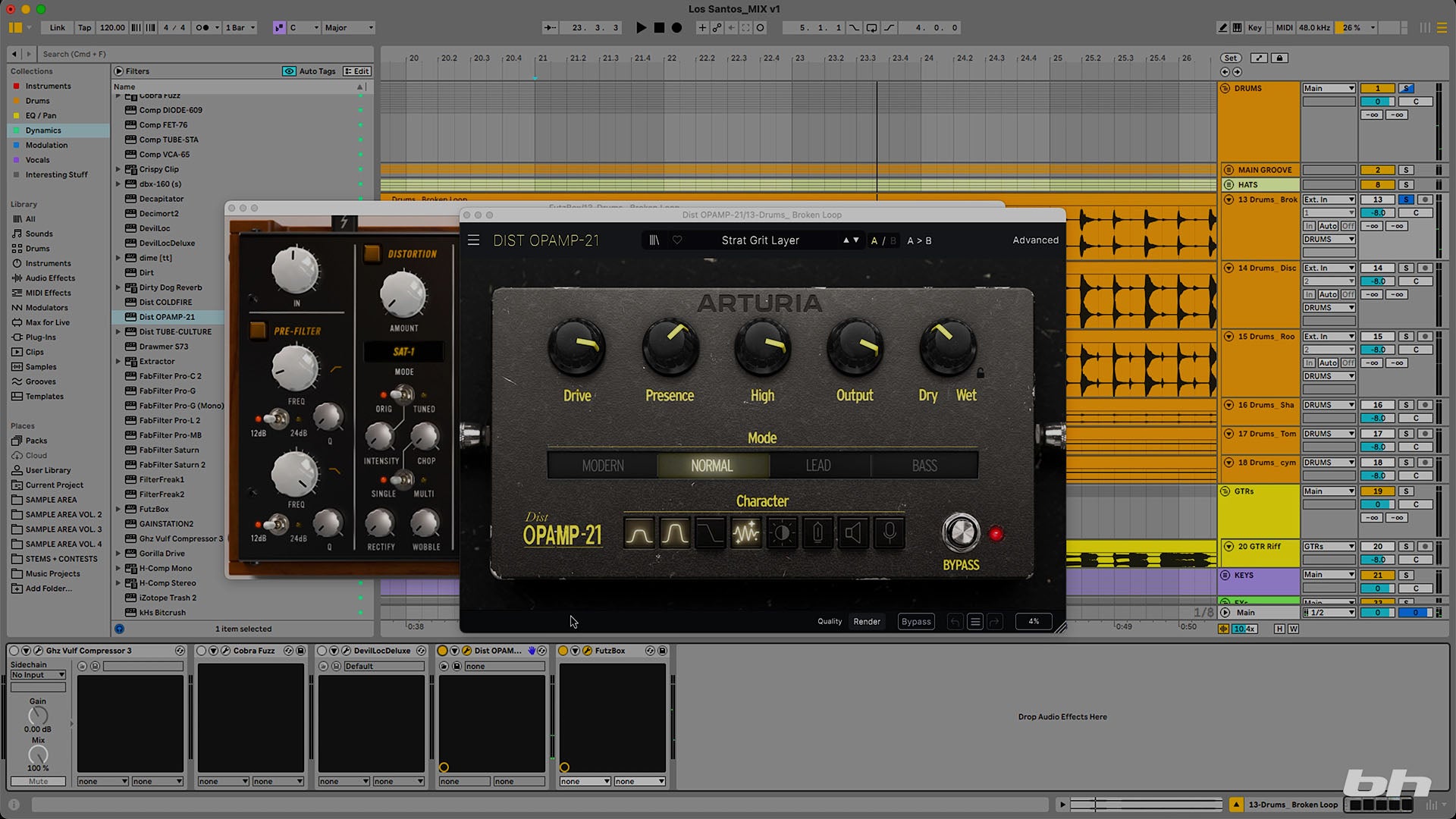The height and width of the screenshot is (819, 1456).
Task: Click the Play button in transport
Action: (x=641, y=27)
